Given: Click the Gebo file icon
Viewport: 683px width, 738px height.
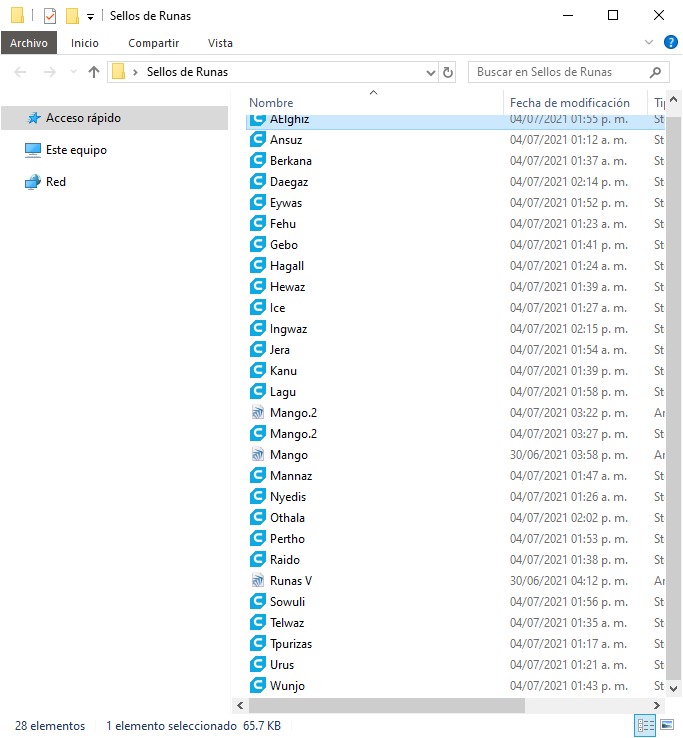Looking at the screenshot, I should pos(257,244).
